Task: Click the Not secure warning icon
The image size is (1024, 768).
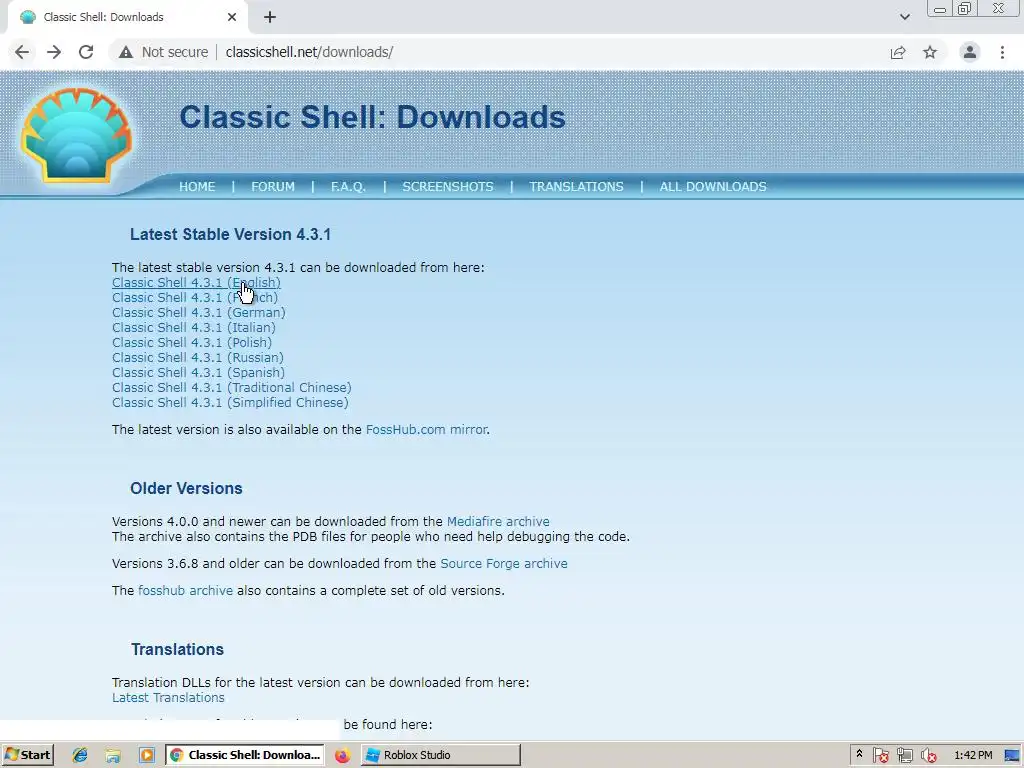Action: 126,52
